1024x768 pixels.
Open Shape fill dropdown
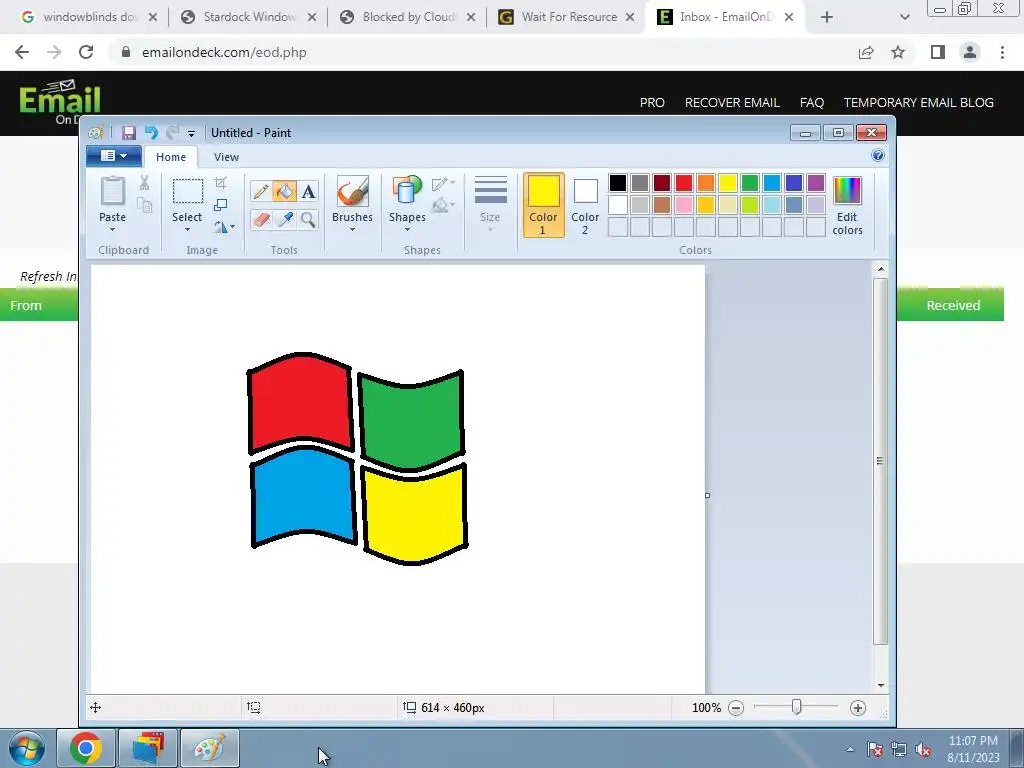(443, 205)
